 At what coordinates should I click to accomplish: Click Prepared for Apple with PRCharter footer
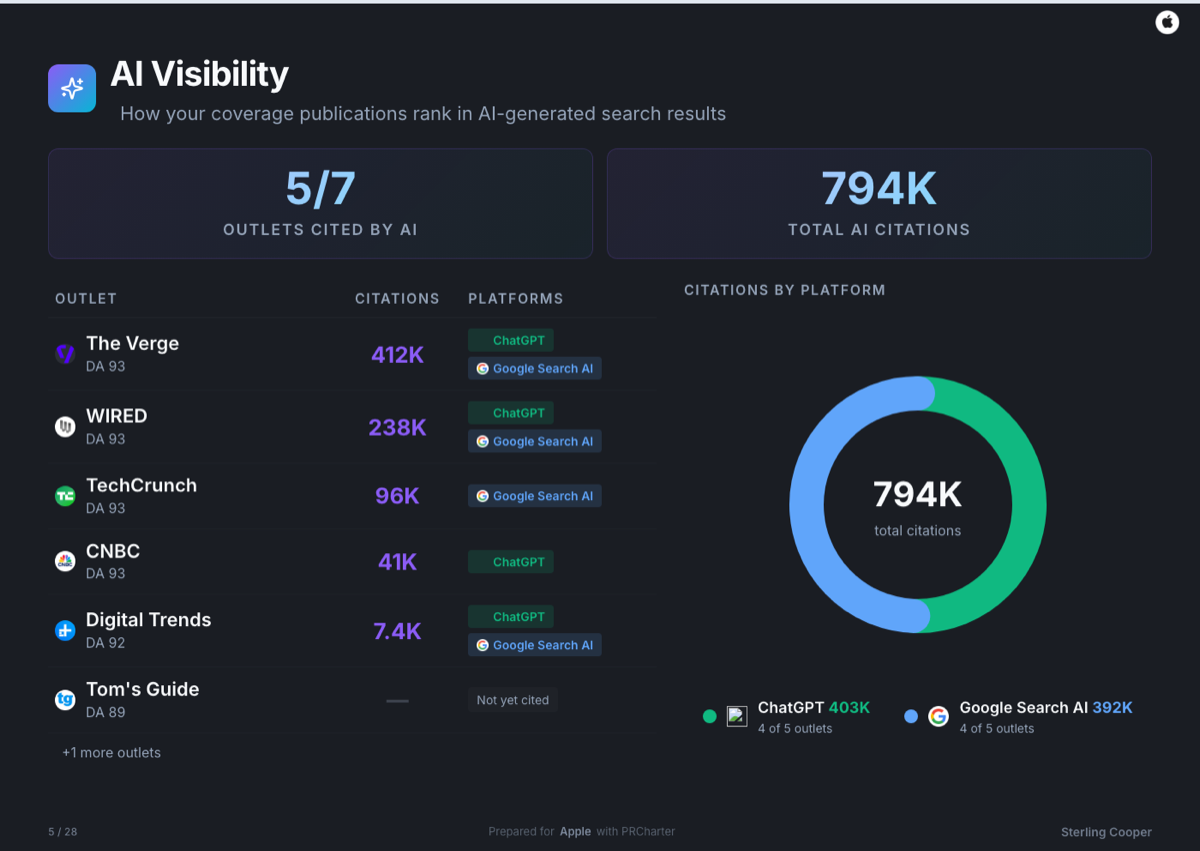(x=582, y=832)
